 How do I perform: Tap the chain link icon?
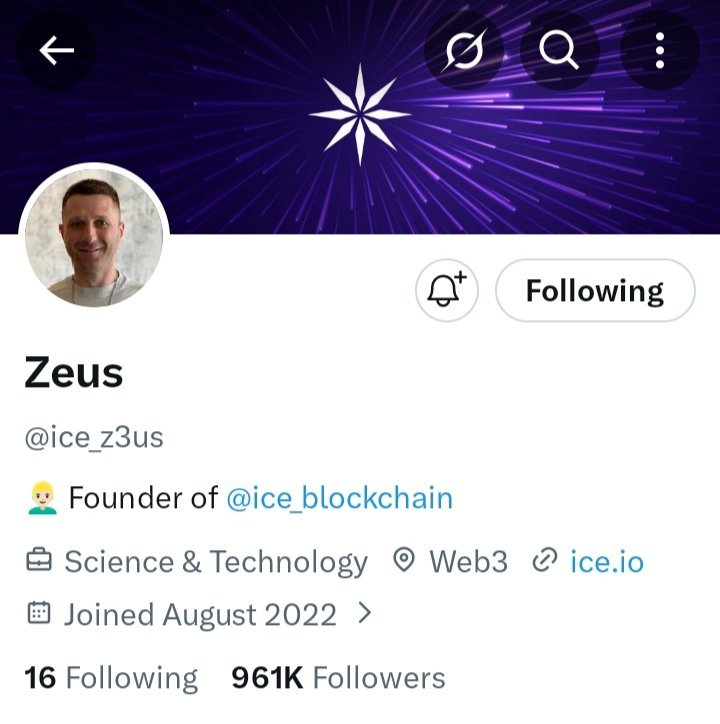545,560
